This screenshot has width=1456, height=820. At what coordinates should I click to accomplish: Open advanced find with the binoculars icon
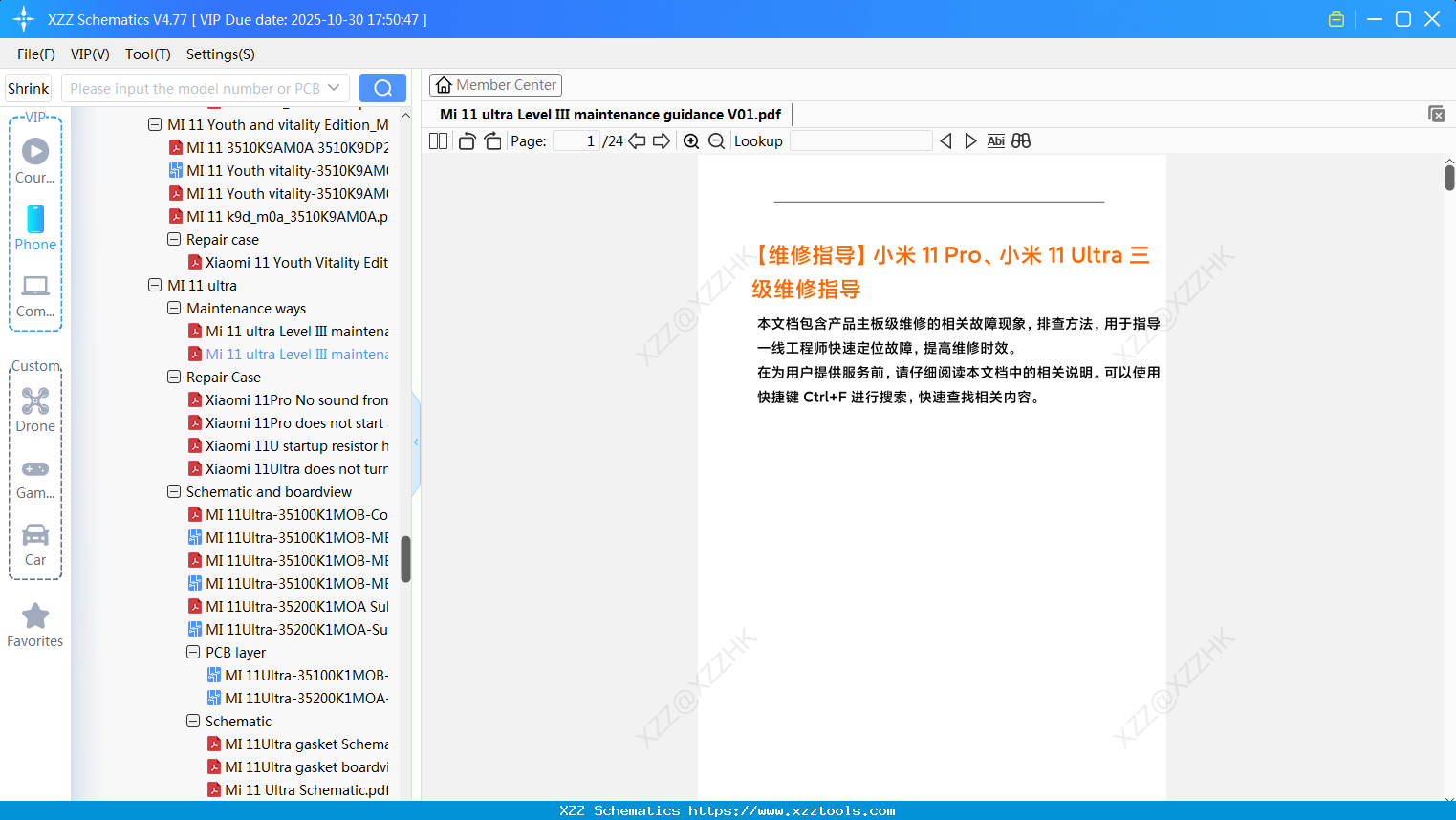pos(1021,140)
